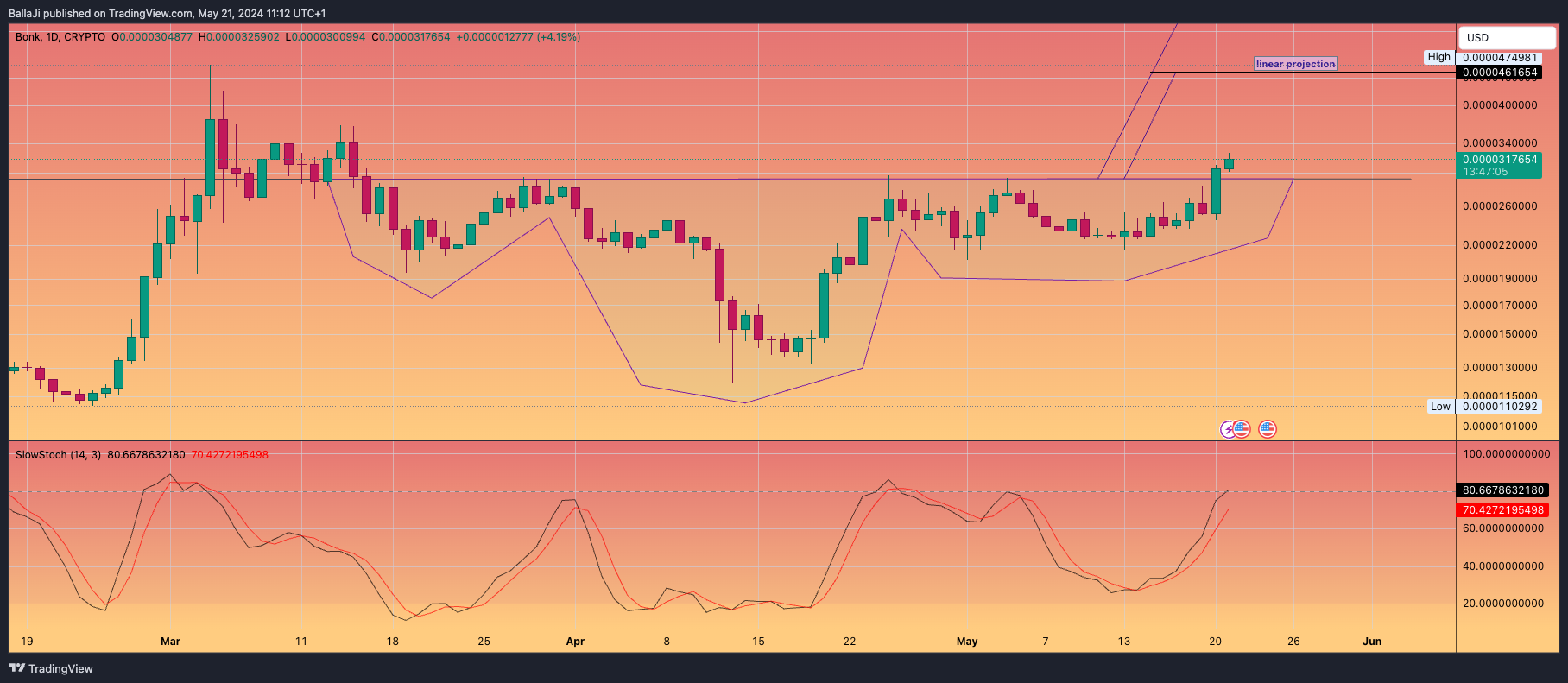The height and width of the screenshot is (683, 1568).
Task: Select the linear projection label
Action: point(1295,64)
